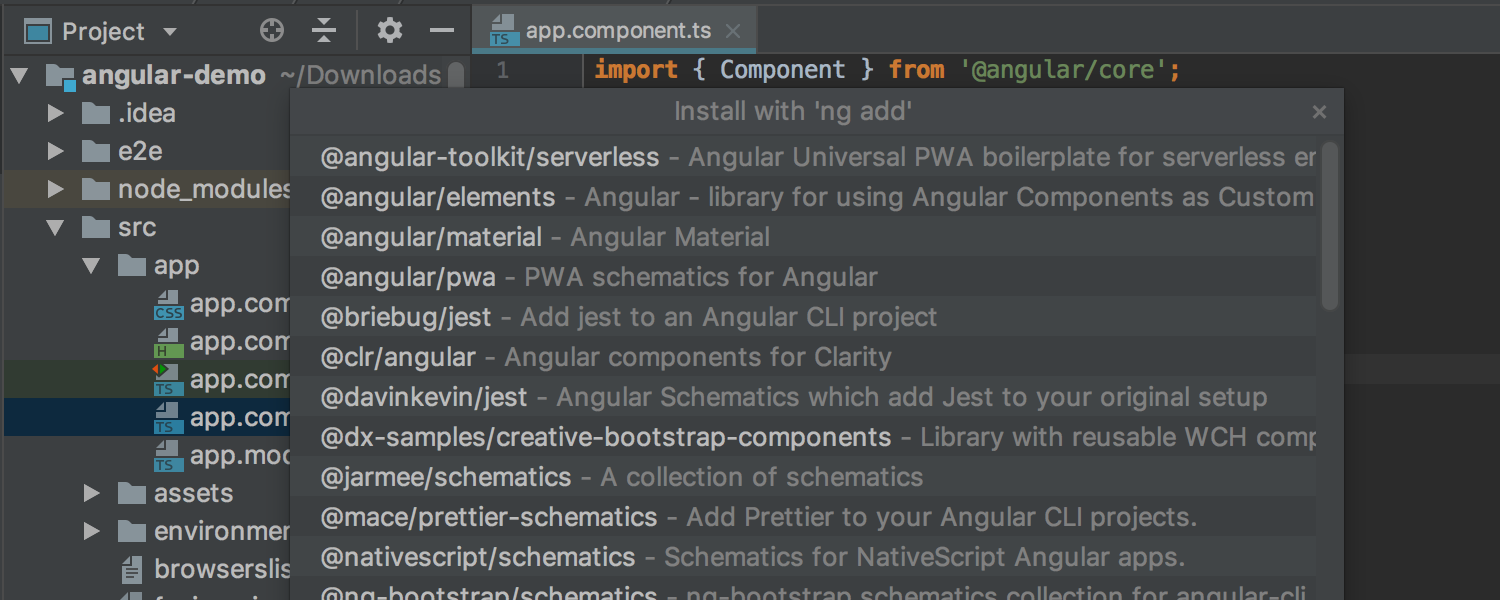Close the "Install with 'ng add'" popup
This screenshot has height=600, width=1500.
tap(1319, 112)
